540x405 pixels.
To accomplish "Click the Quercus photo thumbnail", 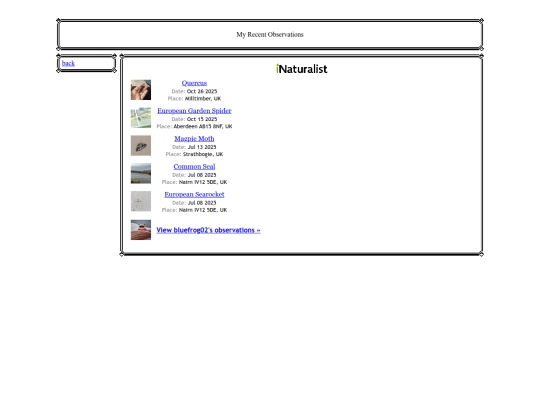I will pos(141,90).
